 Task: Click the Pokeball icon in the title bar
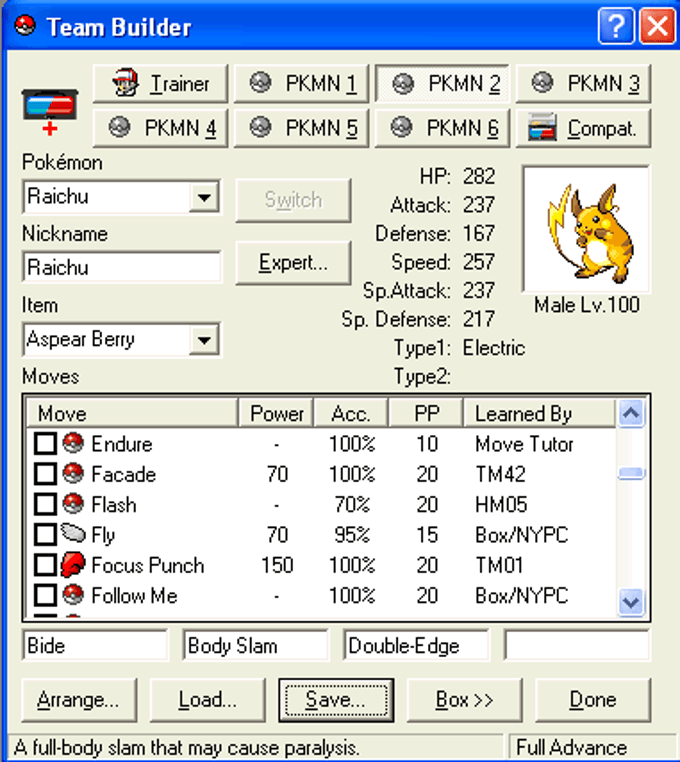click(x=25, y=25)
